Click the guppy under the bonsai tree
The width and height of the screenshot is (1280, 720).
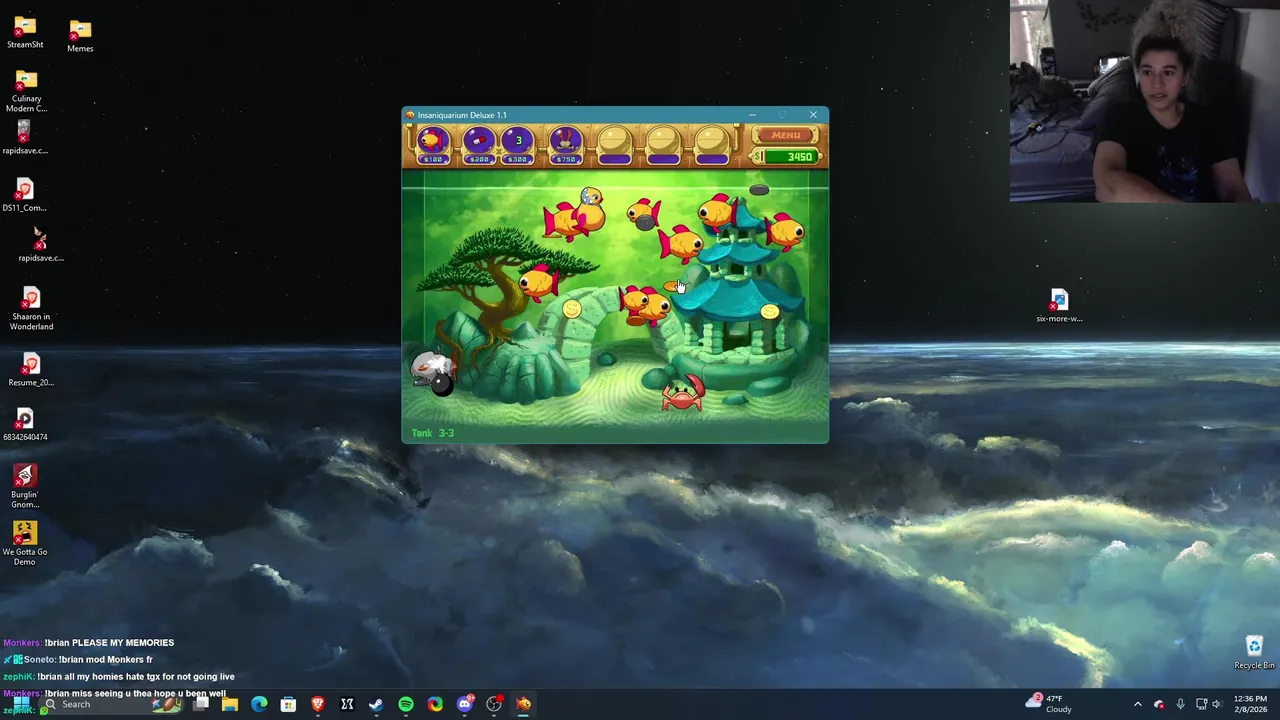tap(538, 281)
